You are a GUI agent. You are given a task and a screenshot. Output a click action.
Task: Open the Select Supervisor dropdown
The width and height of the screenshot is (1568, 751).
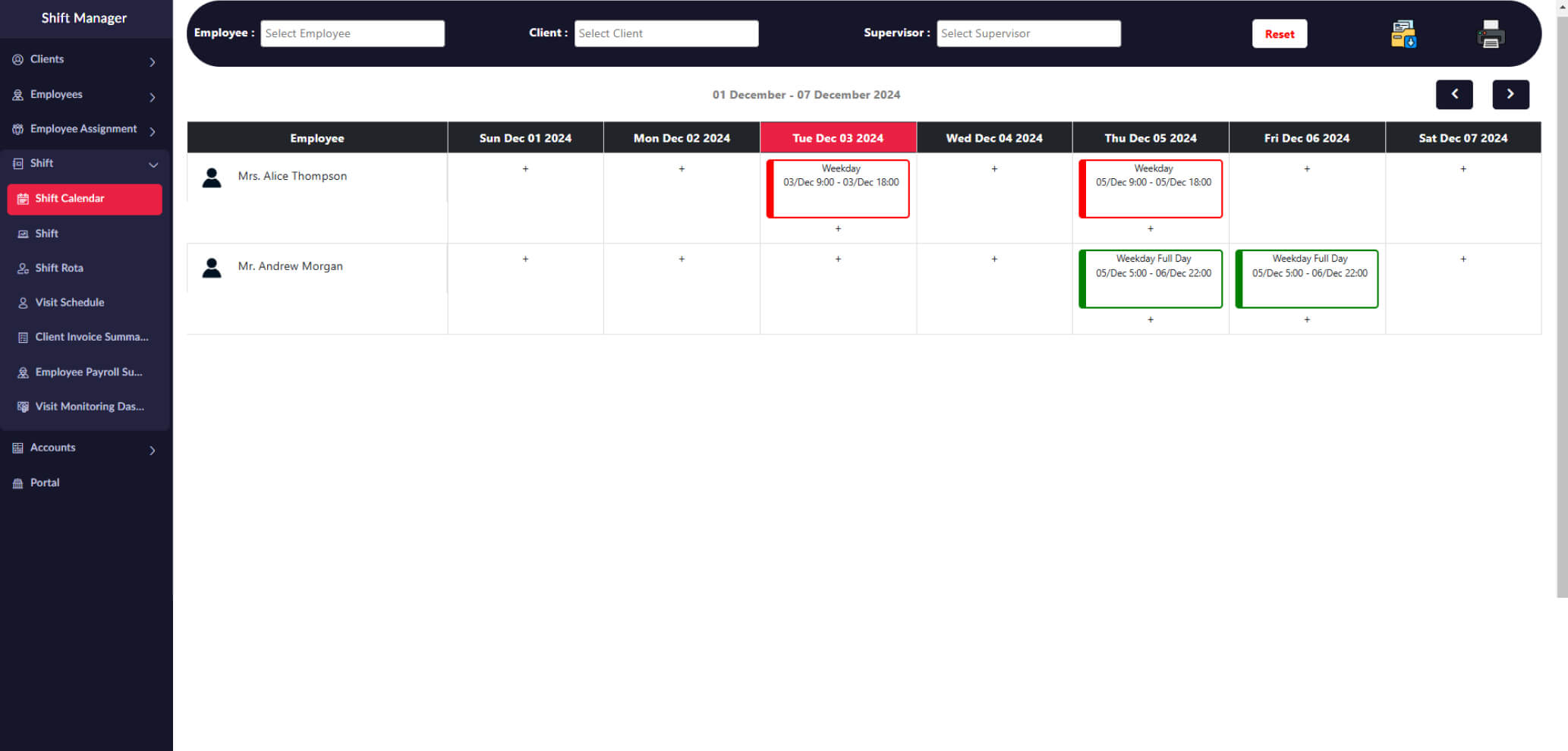coord(1028,33)
